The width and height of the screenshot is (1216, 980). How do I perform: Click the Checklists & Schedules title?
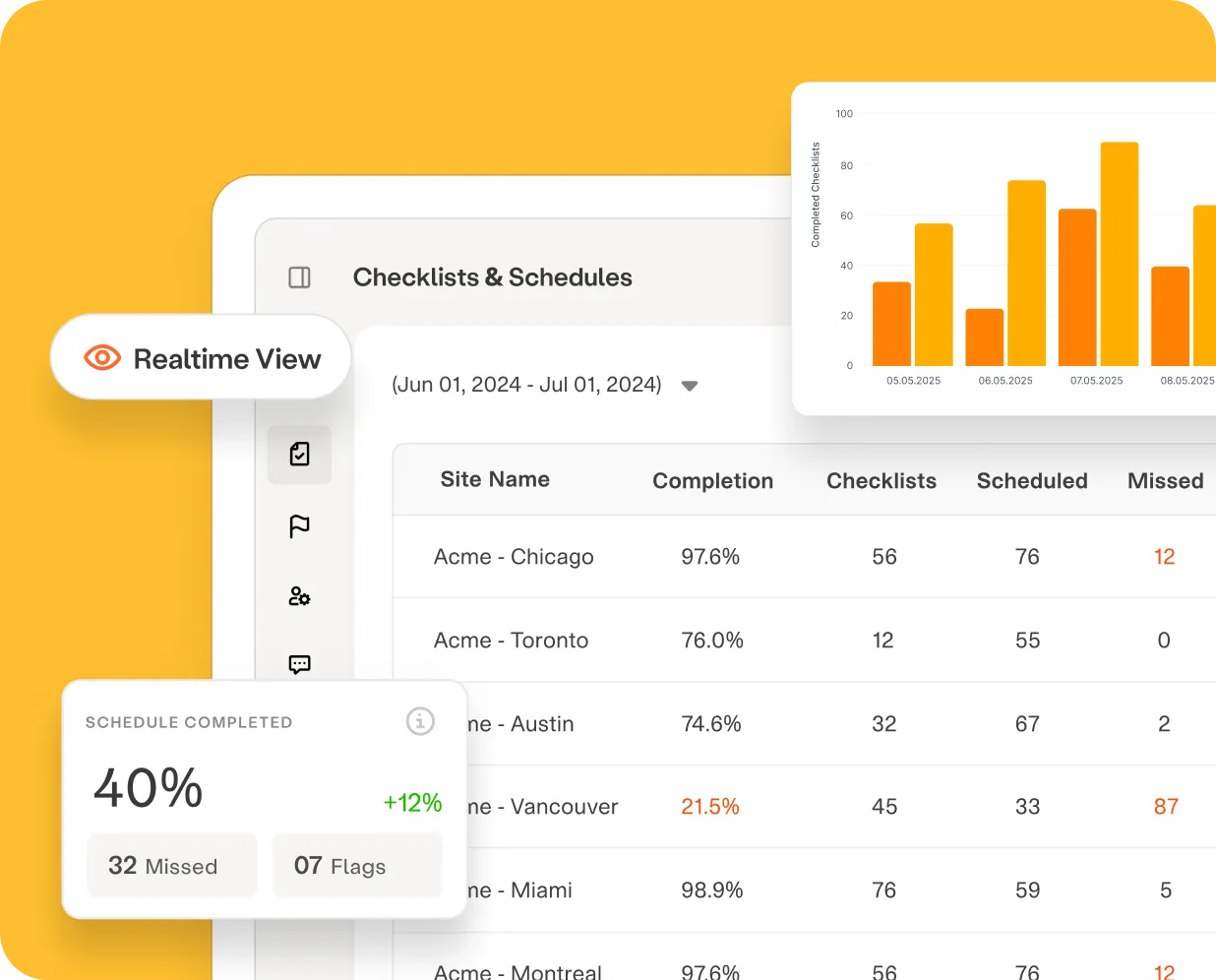tap(493, 277)
